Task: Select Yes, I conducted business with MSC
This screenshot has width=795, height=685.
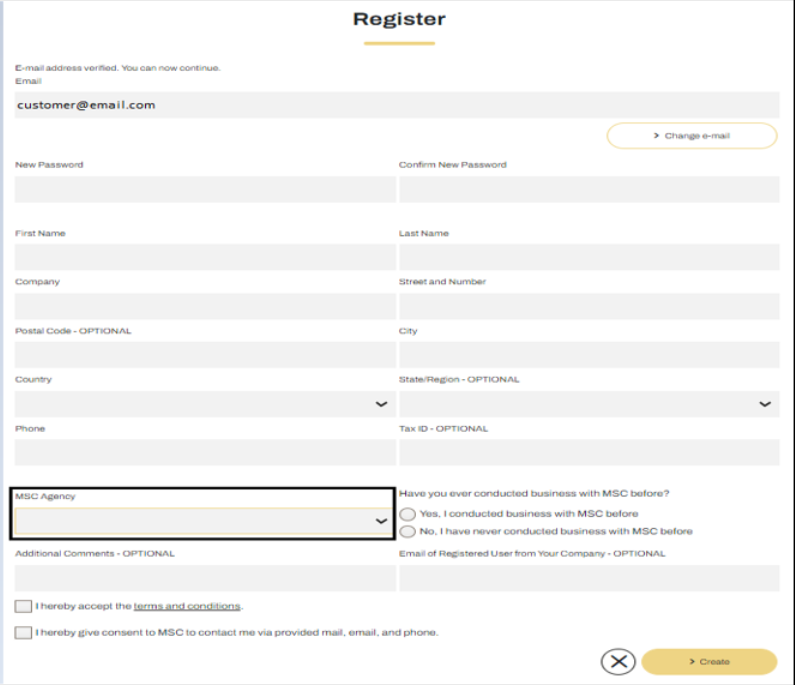Action: click(408, 514)
